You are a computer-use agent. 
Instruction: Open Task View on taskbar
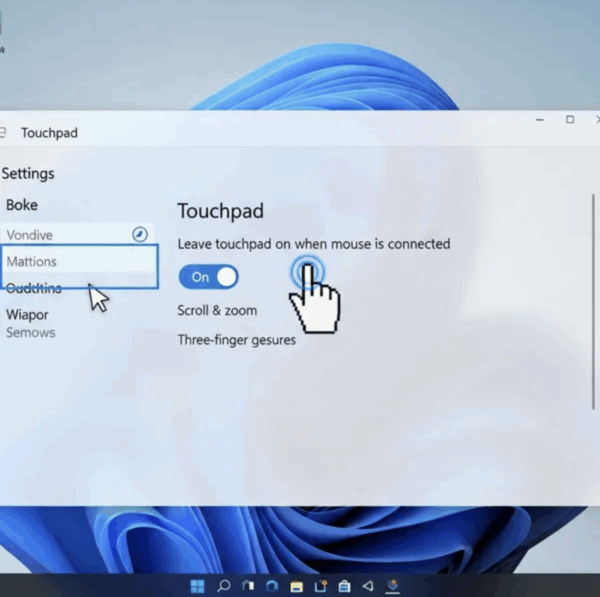[248, 586]
